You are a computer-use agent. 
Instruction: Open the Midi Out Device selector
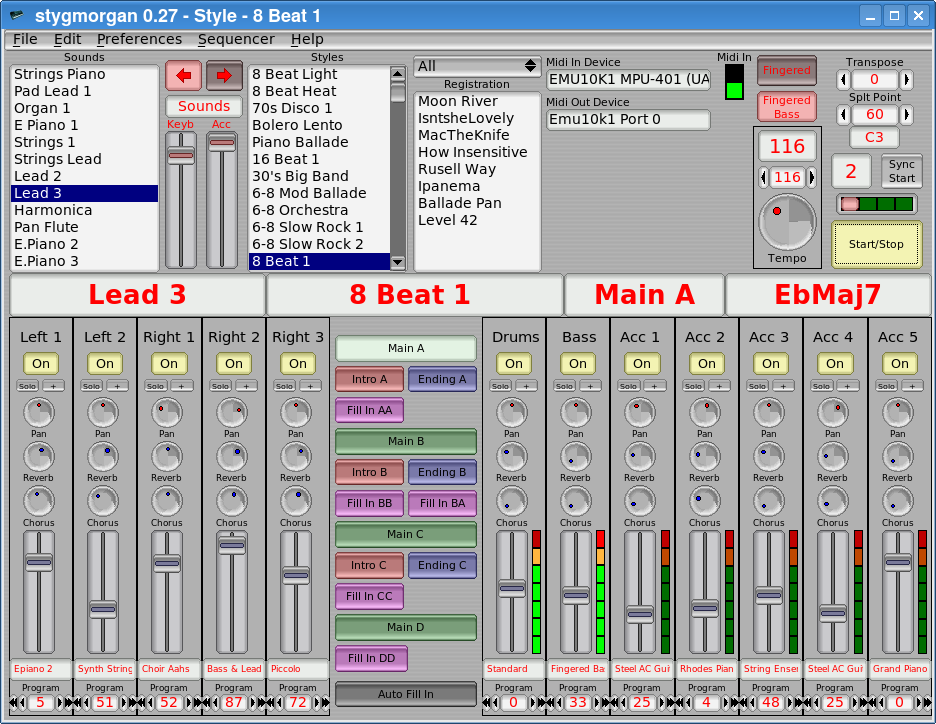point(628,120)
